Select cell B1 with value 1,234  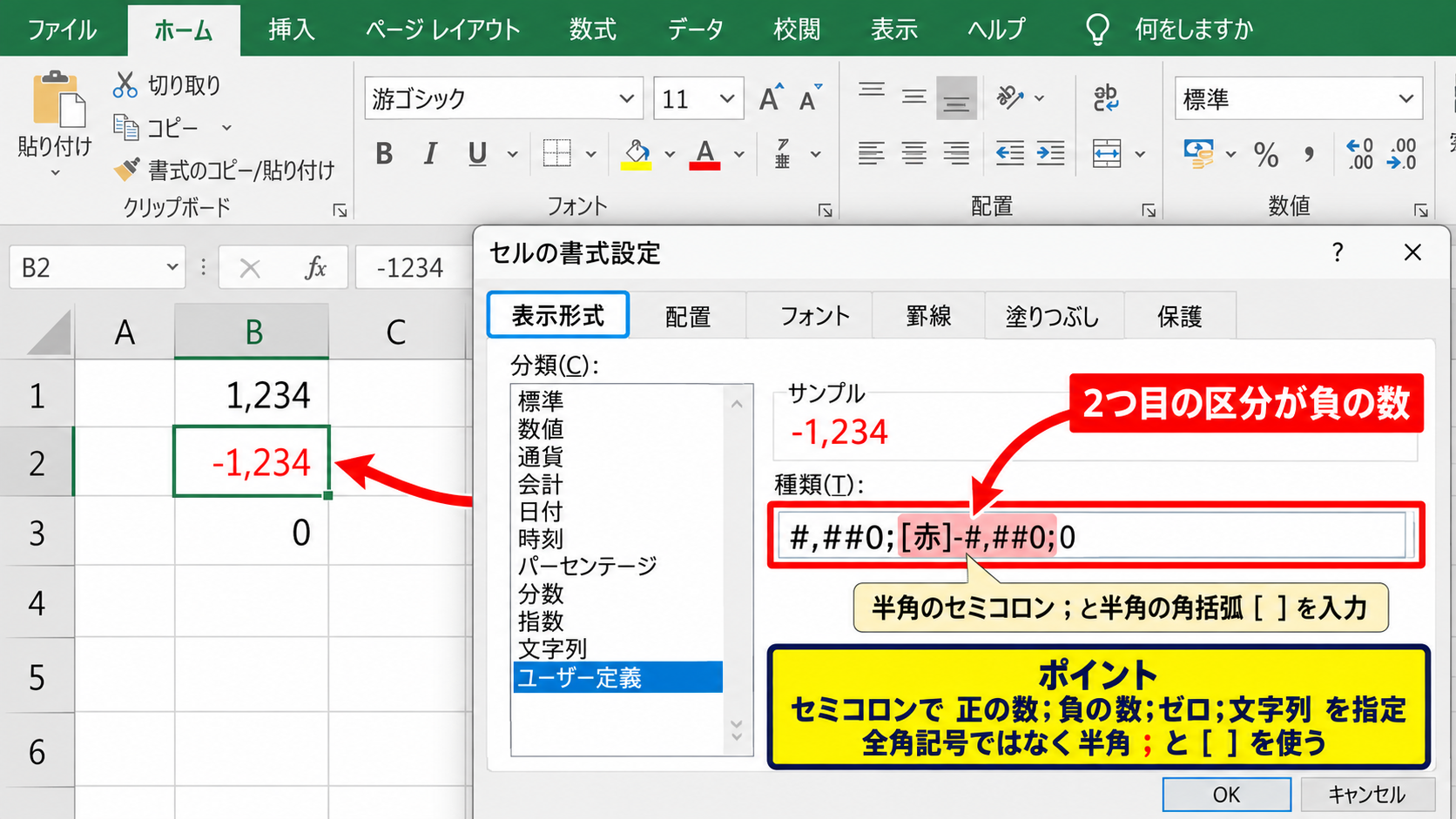coord(252,394)
